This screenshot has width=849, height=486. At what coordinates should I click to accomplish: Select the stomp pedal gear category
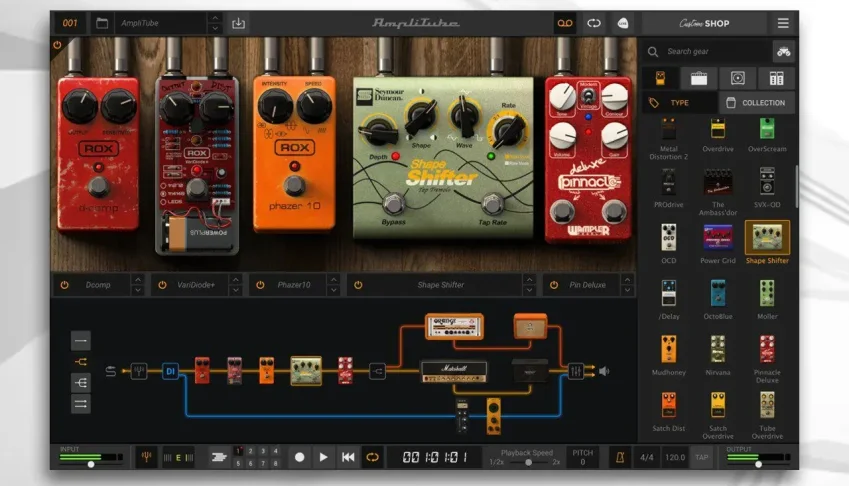click(660, 78)
